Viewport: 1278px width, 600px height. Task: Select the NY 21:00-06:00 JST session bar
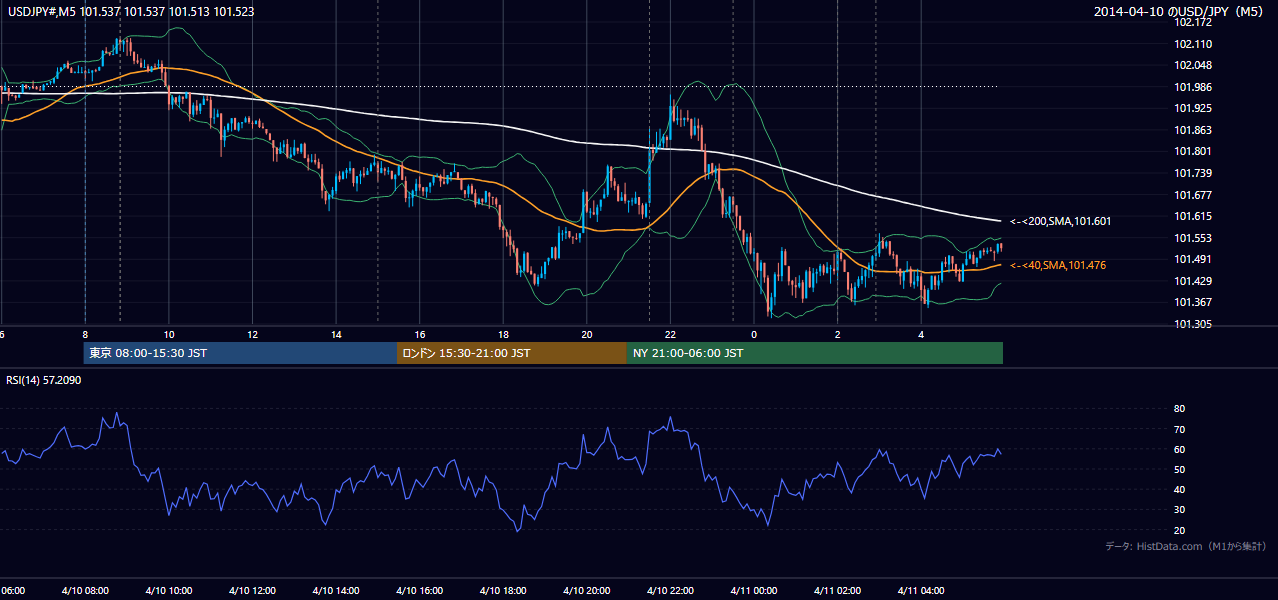pyautogui.click(x=815, y=353)
